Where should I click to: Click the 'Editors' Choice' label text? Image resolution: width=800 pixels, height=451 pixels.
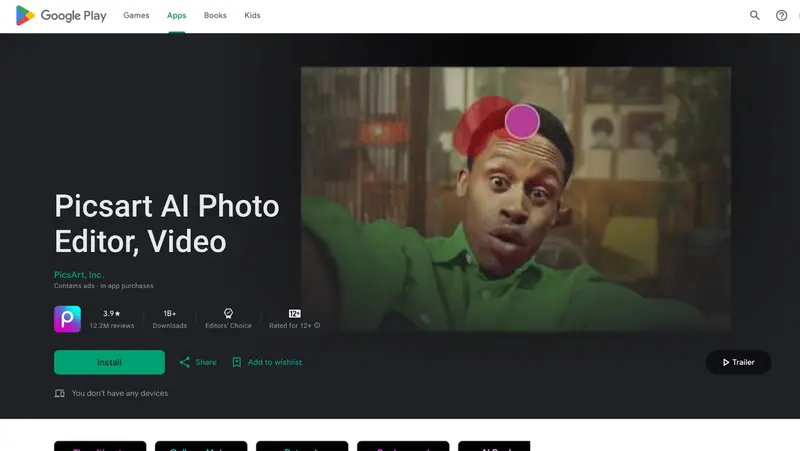[x=228, y=325]
